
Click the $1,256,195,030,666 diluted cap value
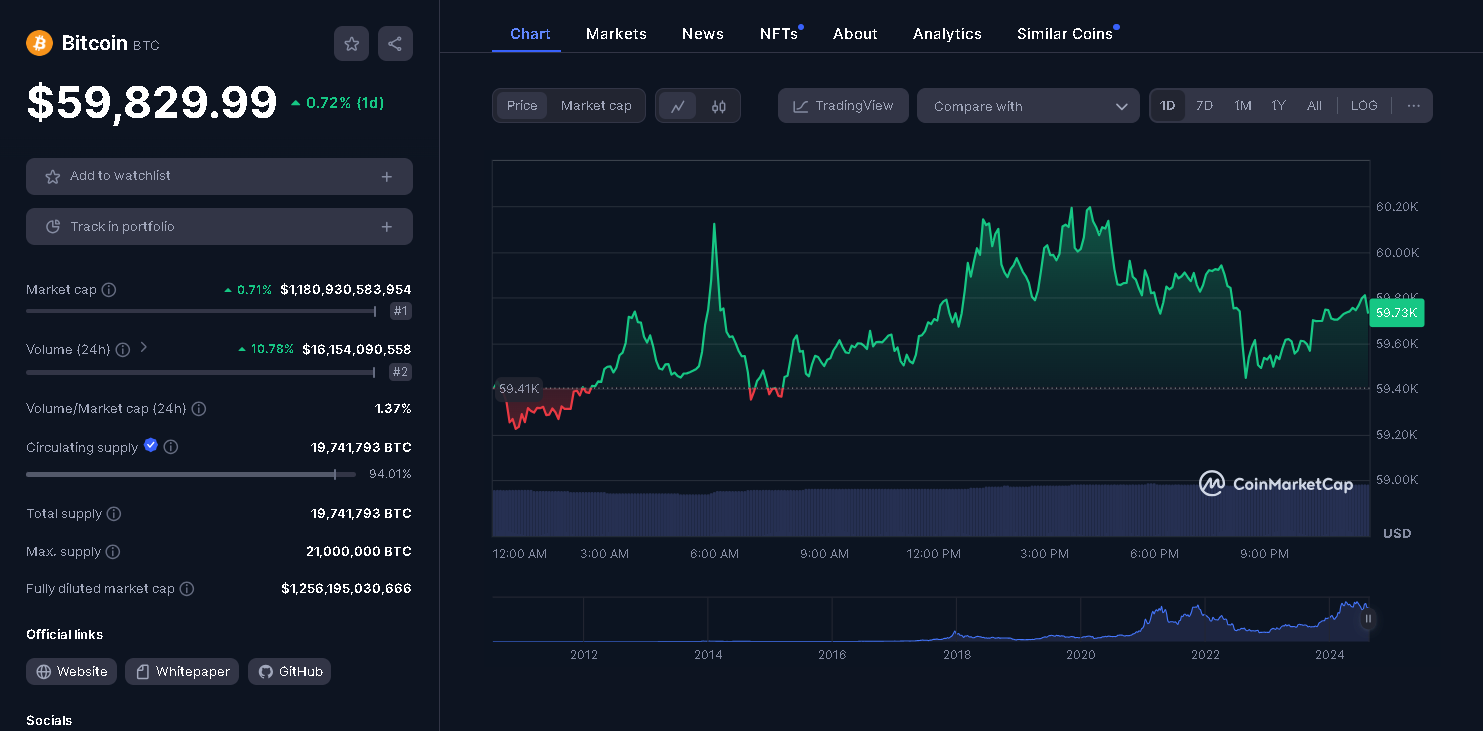346,589
